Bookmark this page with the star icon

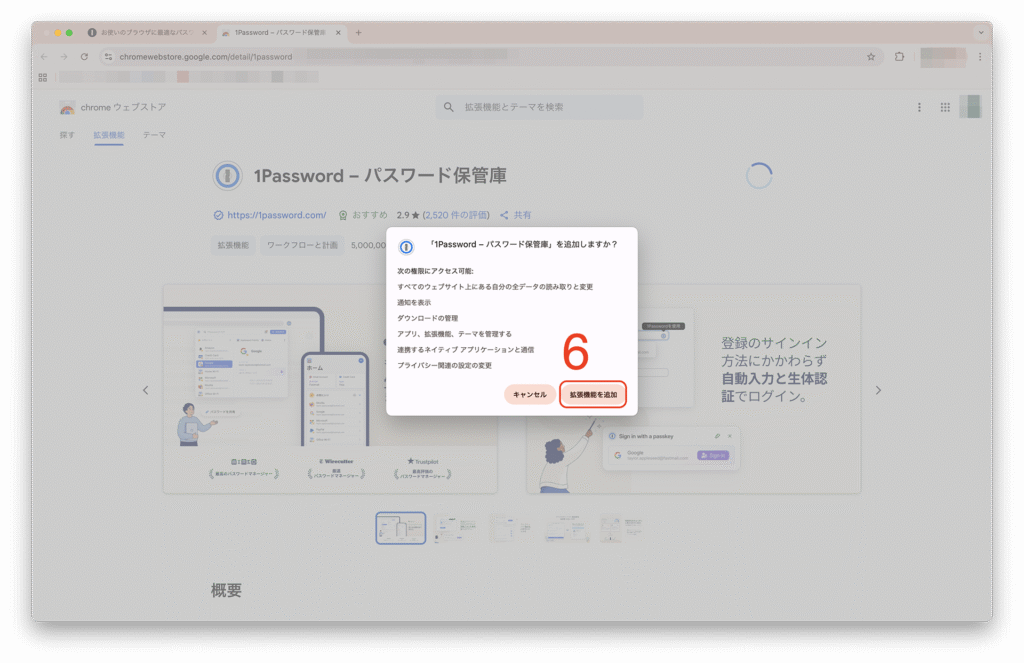pyautogui.click(x=871, y=57)
